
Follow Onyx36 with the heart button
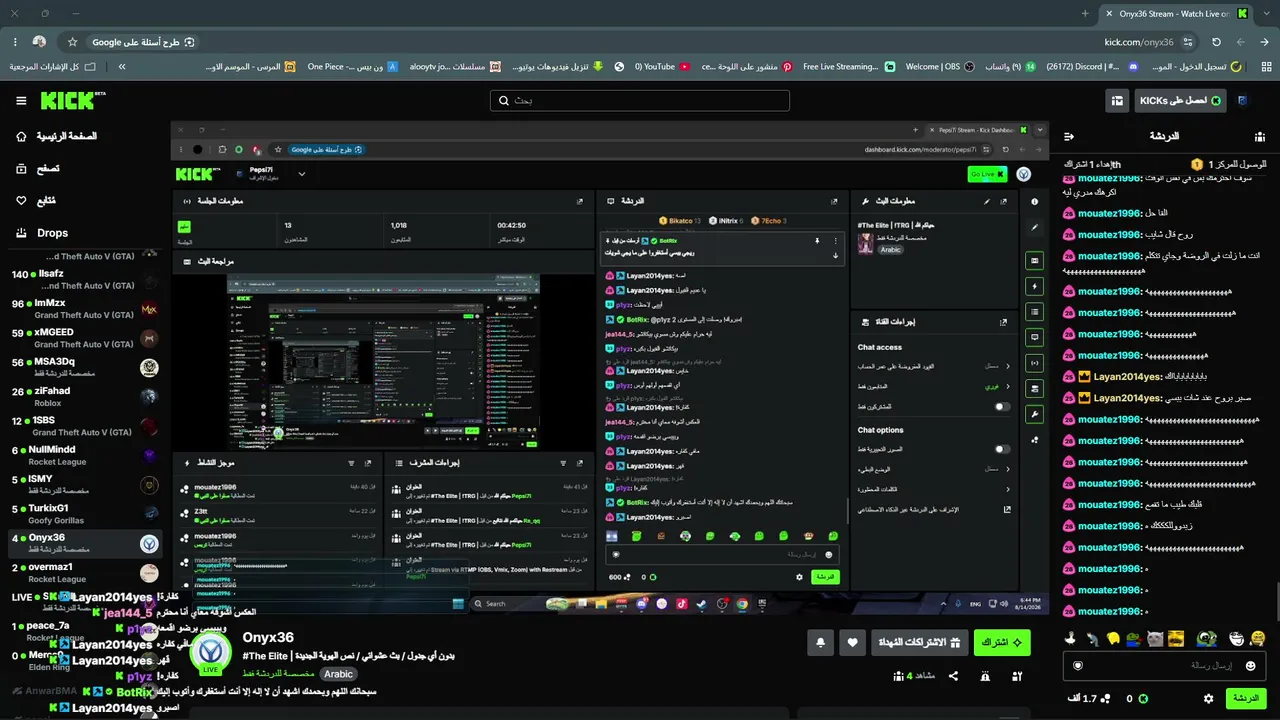click(x=852, y=643)
